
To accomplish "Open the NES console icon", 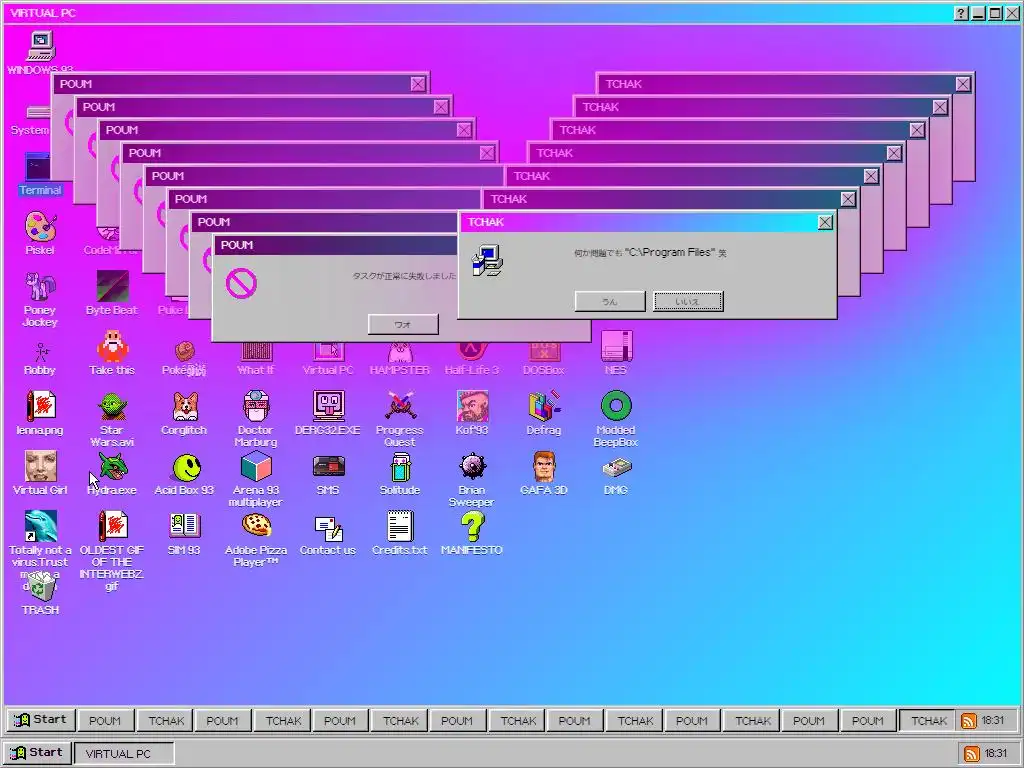I will pyautogui.click(x=616, y=346).
